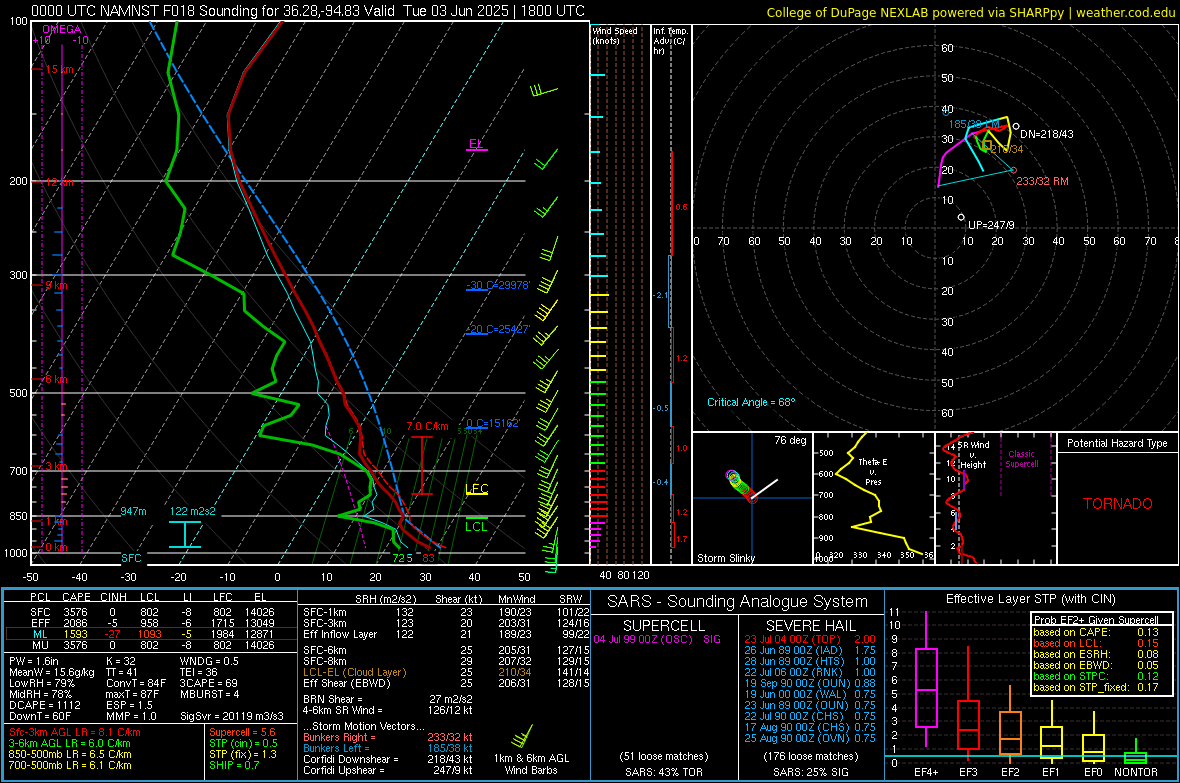This screenshot has height=783, width=1180.
Task: Click 'MeanW = 15.6g/kg' value
Action: [x=51, y=672]
